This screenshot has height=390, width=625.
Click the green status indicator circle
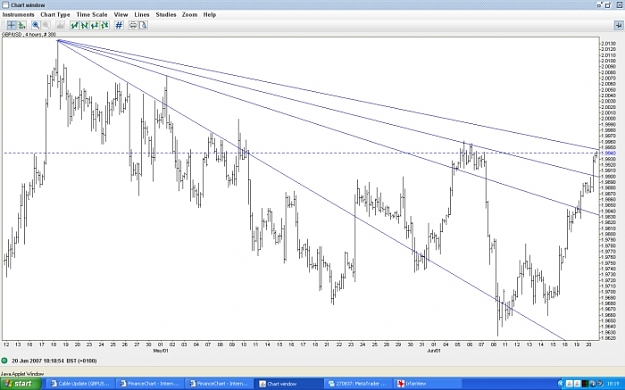pos(4,360)
